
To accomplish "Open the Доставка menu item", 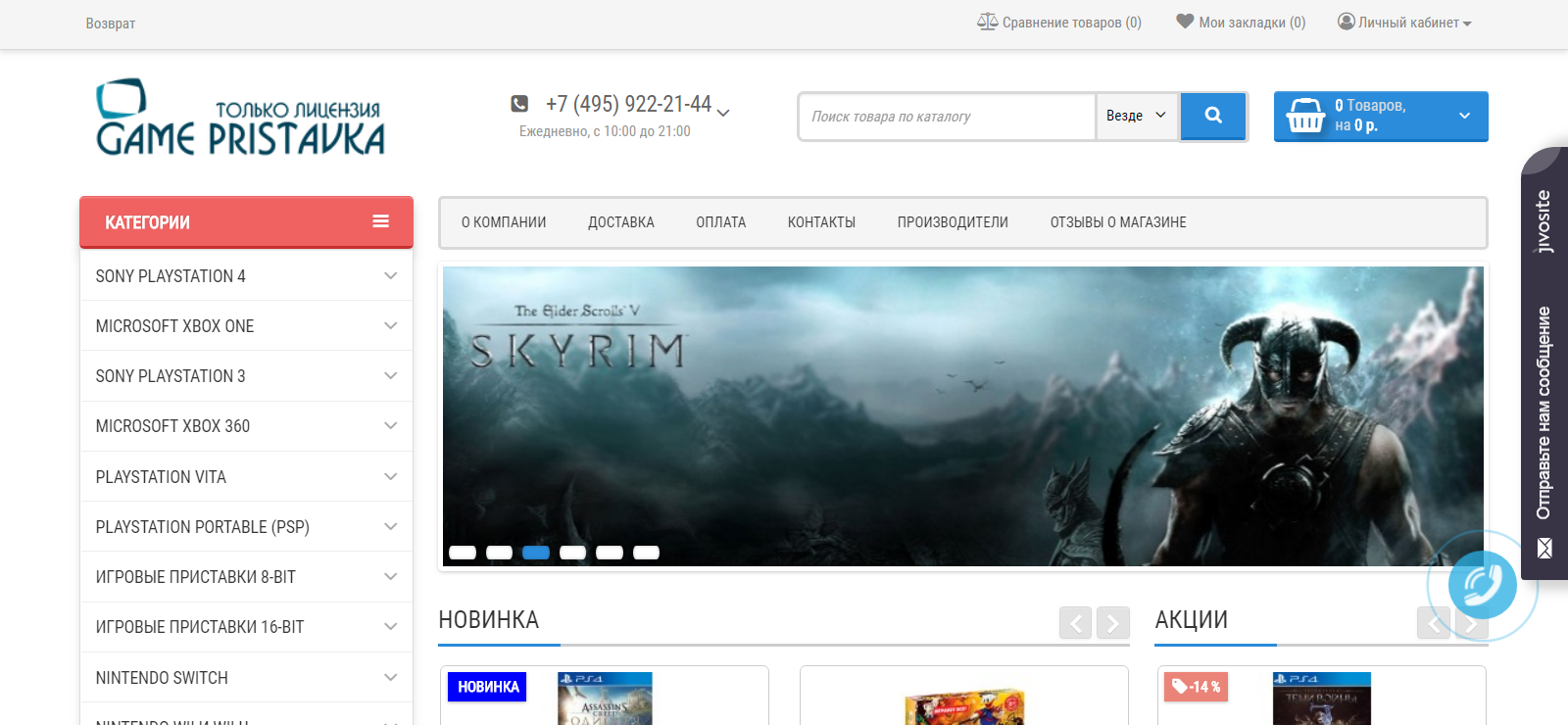I will [620, 222].
